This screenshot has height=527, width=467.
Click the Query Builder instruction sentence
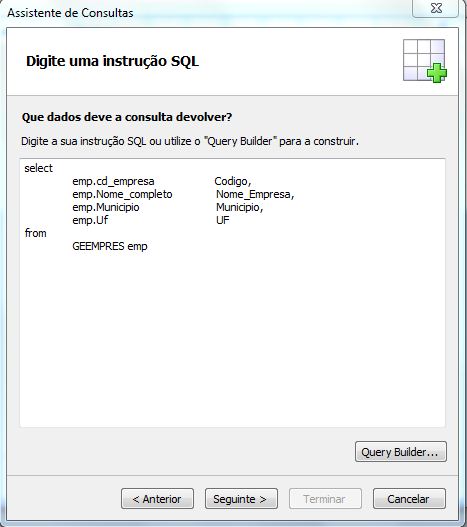190,141
